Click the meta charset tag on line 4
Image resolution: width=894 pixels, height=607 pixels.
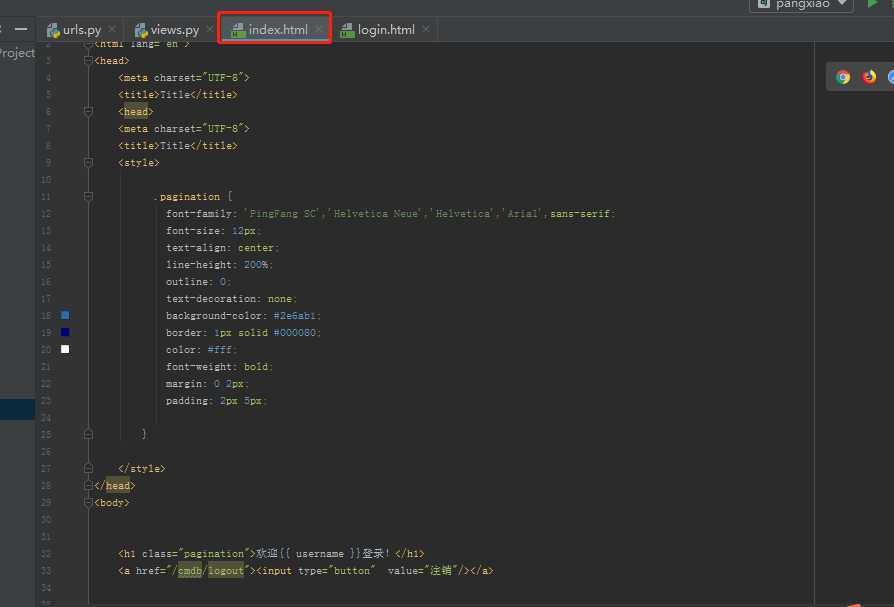click(x=184, y=78)
